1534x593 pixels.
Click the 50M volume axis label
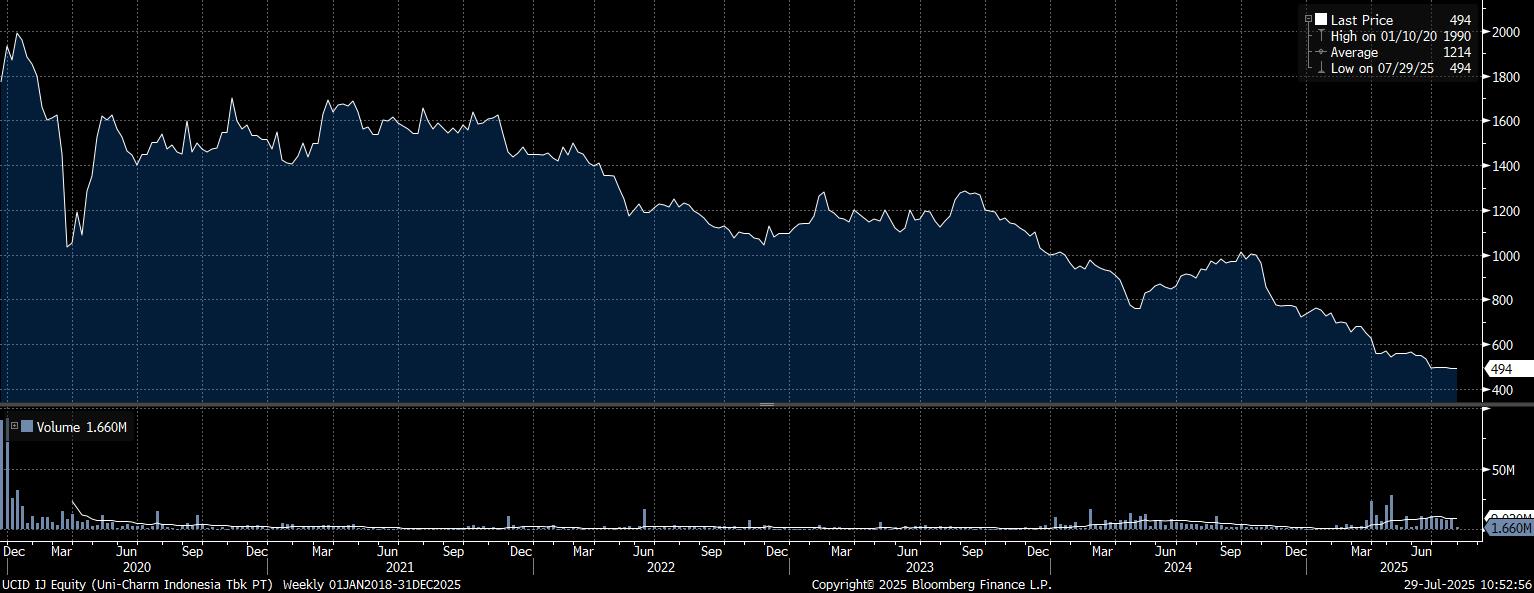pyautogui.click(x=1504, y=469)
